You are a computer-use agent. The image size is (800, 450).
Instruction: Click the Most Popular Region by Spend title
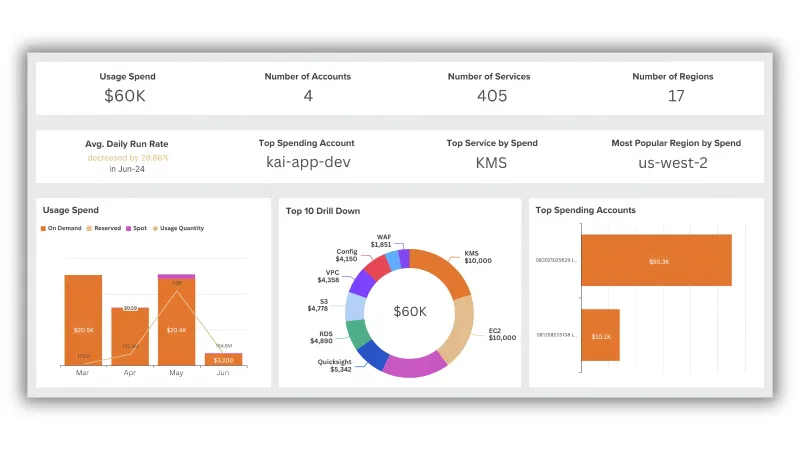tap(677, 143)
